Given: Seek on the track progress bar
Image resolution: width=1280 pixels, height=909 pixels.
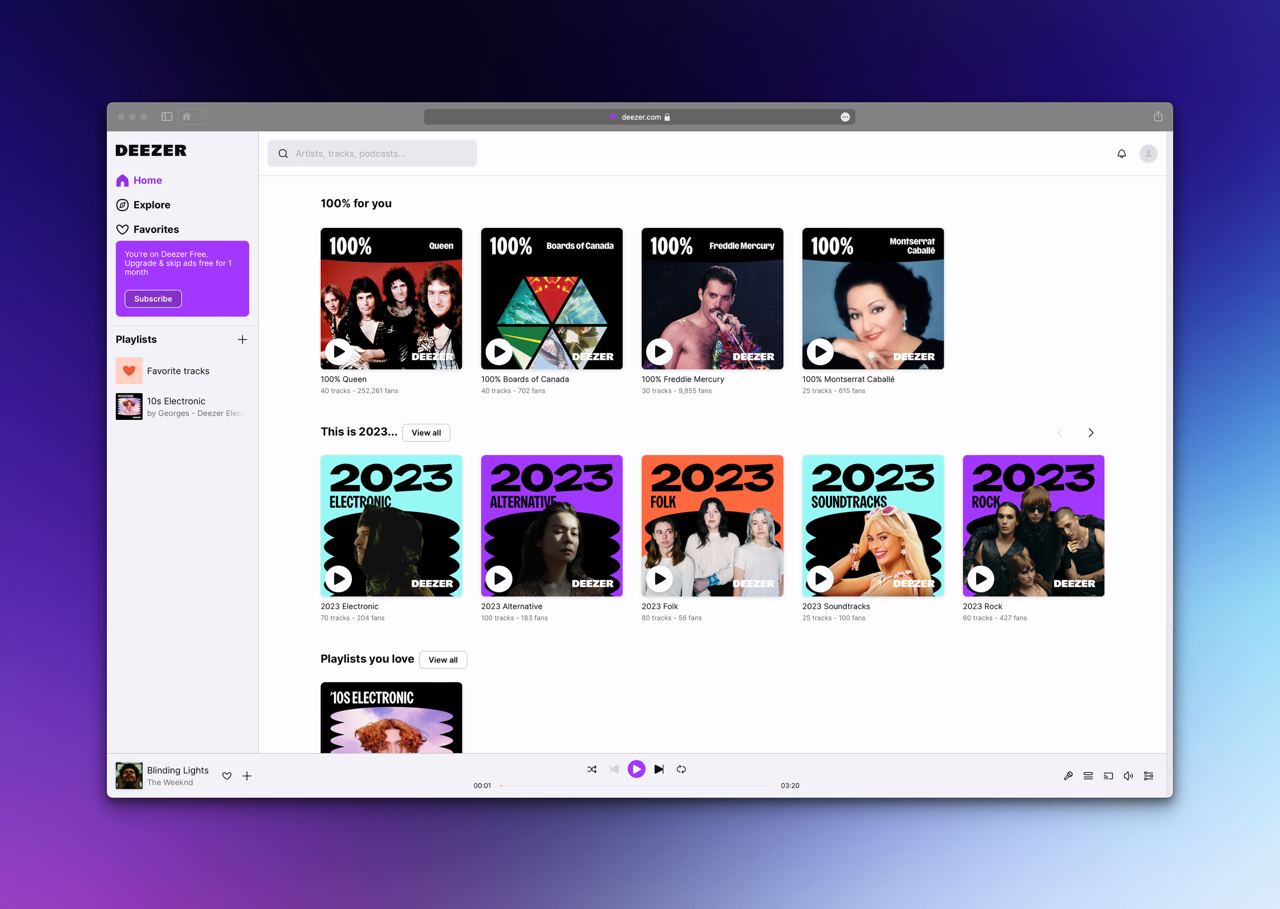Looking at the screenshot, I should [x=636, y=786].
